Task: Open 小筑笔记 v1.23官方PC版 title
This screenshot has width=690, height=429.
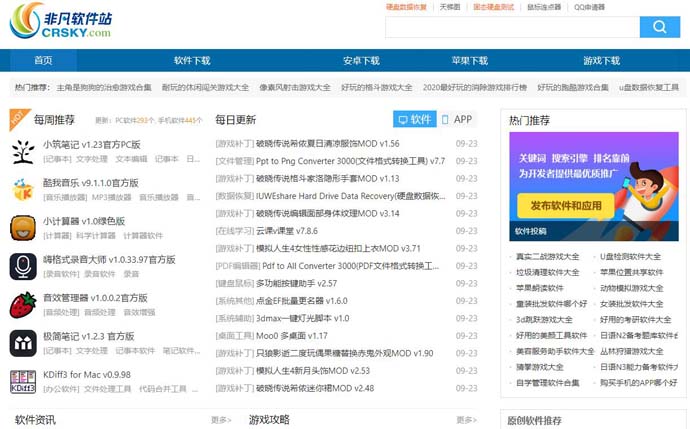Action: [92, 144]
